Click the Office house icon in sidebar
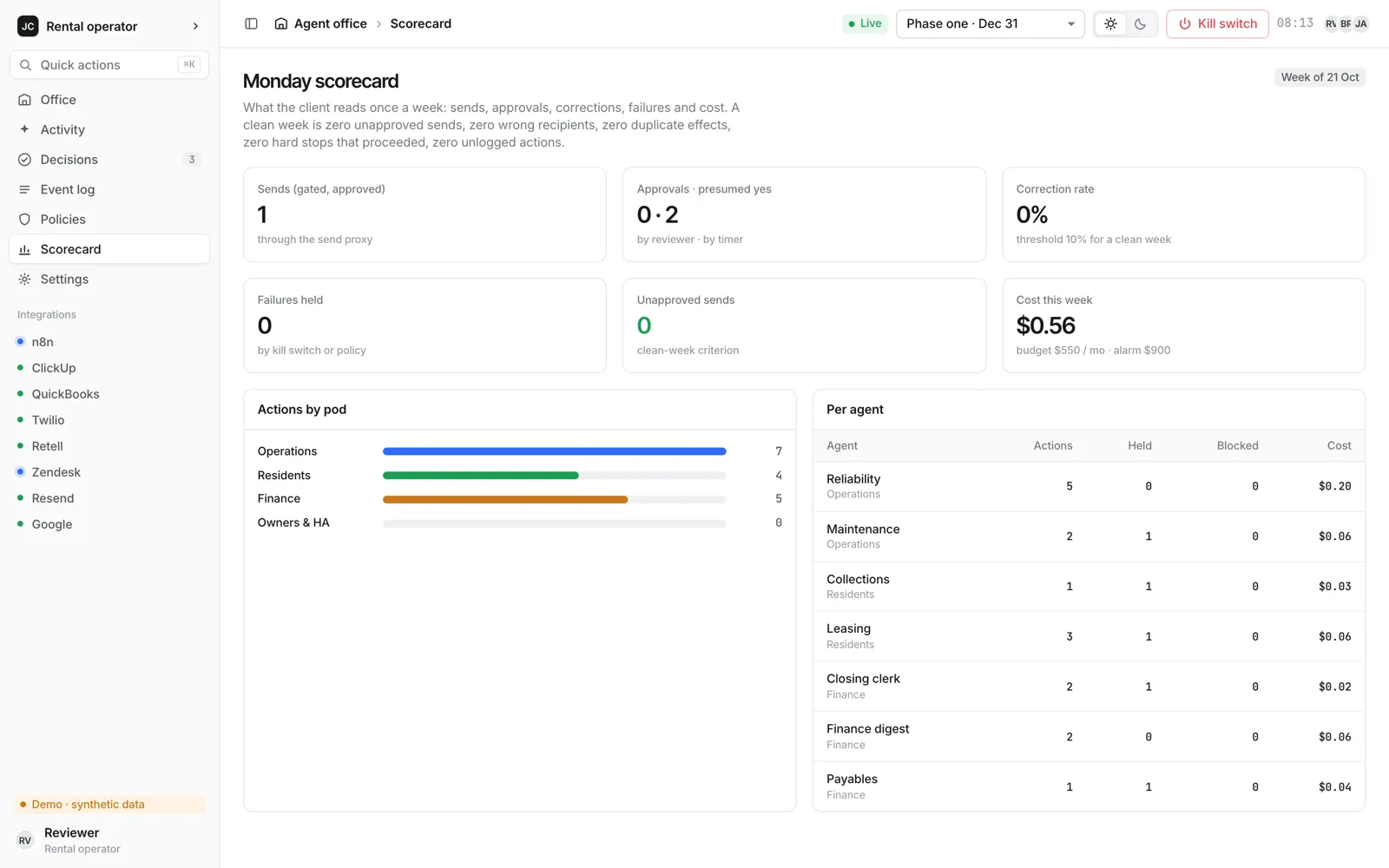The width and height of the screenshot is (1389, 868). (x=25, y=100)
